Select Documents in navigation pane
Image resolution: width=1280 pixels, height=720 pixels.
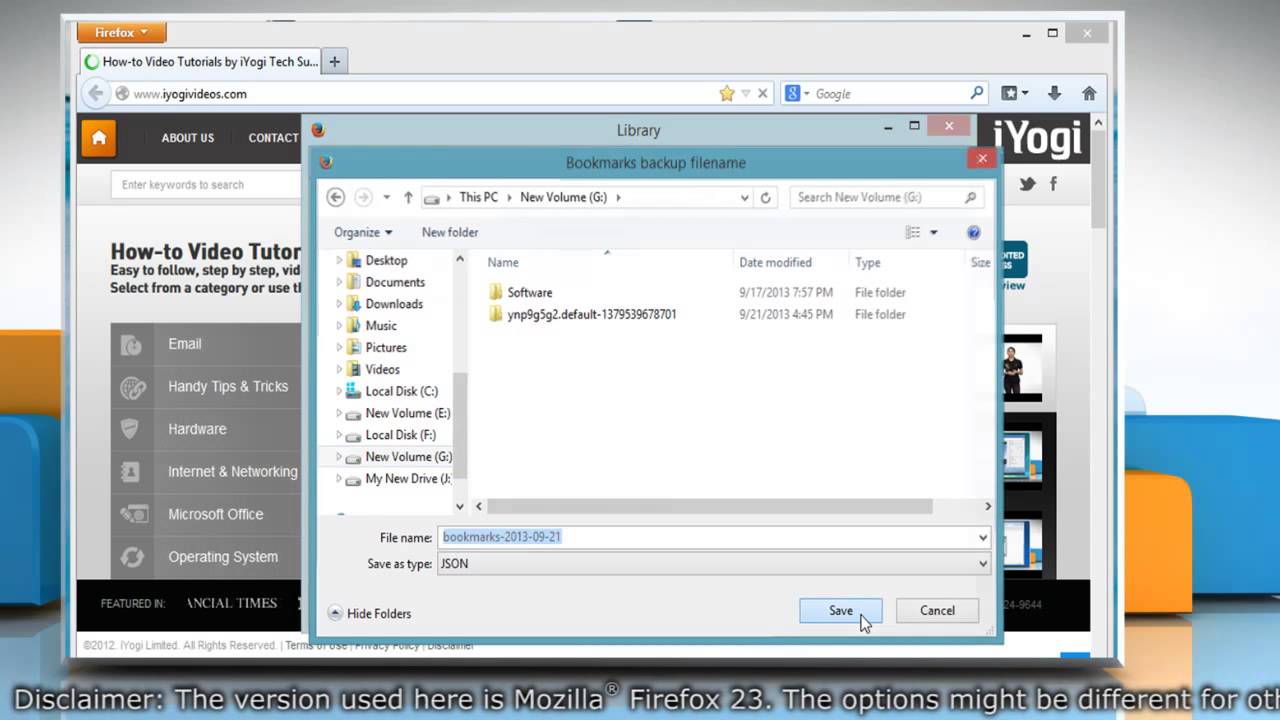(x=395, y=282)
